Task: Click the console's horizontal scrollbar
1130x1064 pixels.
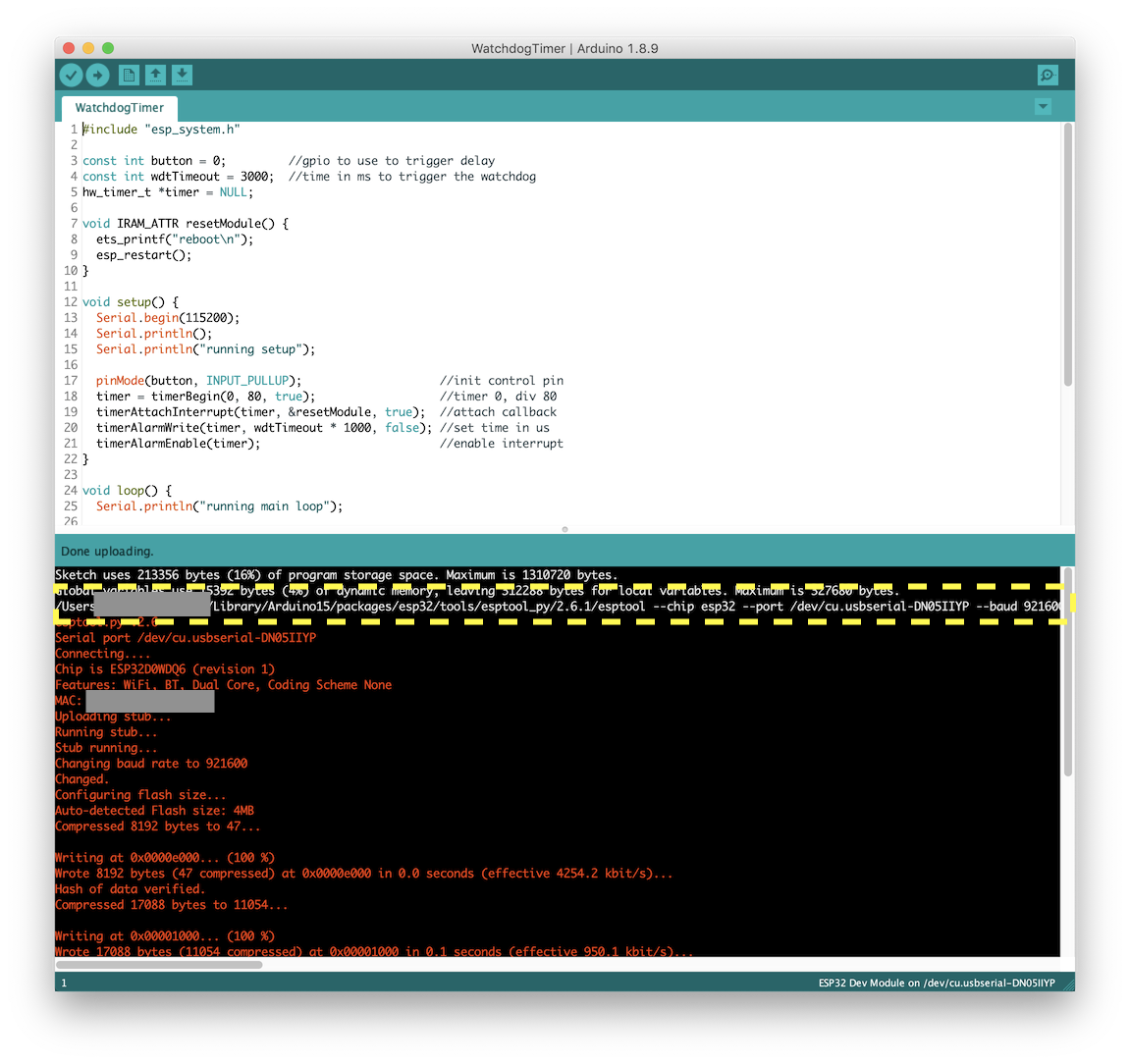Action: pyautogui.click(x=159, y=965)
